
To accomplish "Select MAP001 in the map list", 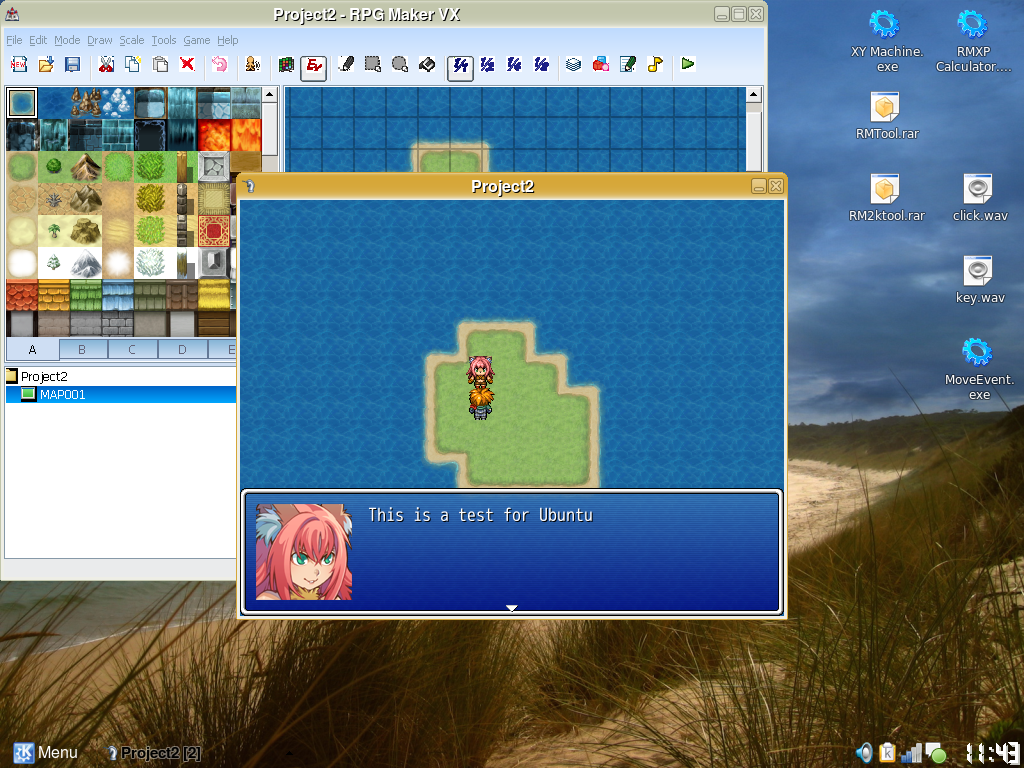I will (63, 394).
